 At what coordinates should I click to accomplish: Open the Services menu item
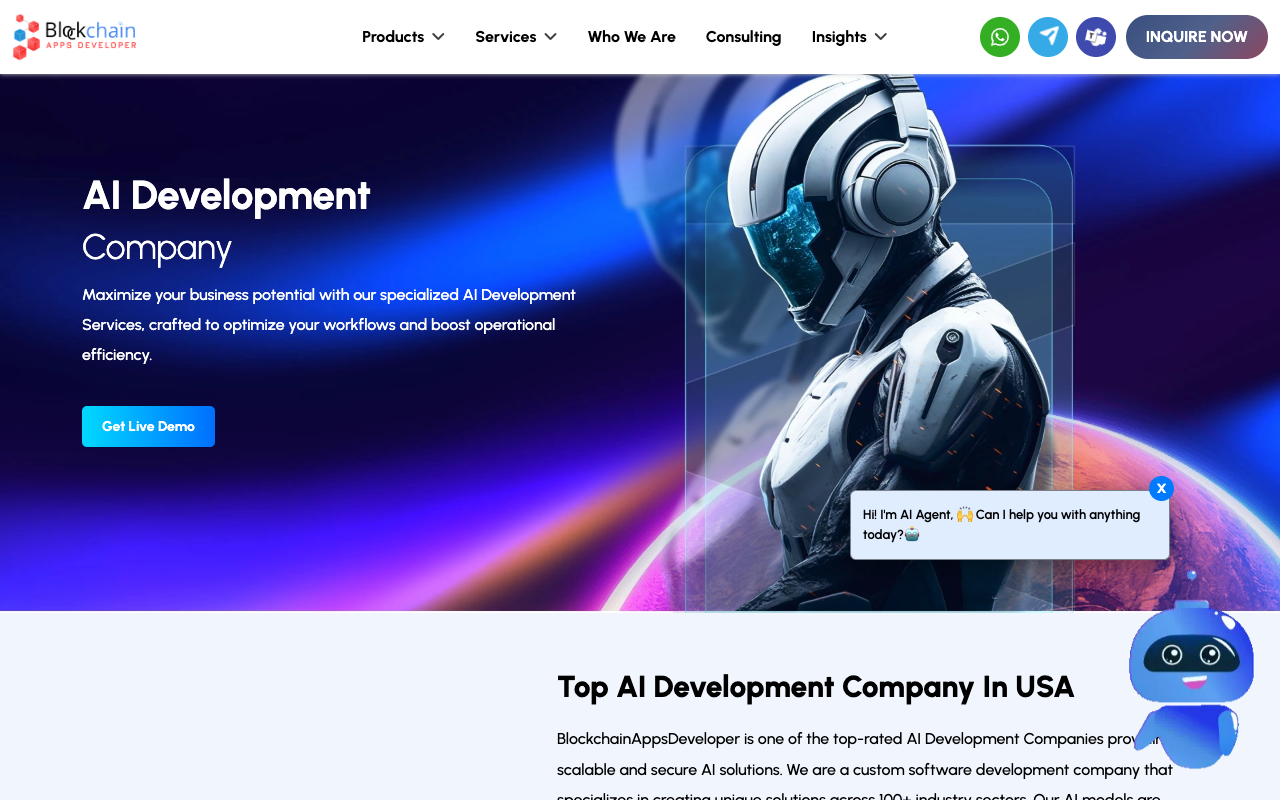[506, 37]
